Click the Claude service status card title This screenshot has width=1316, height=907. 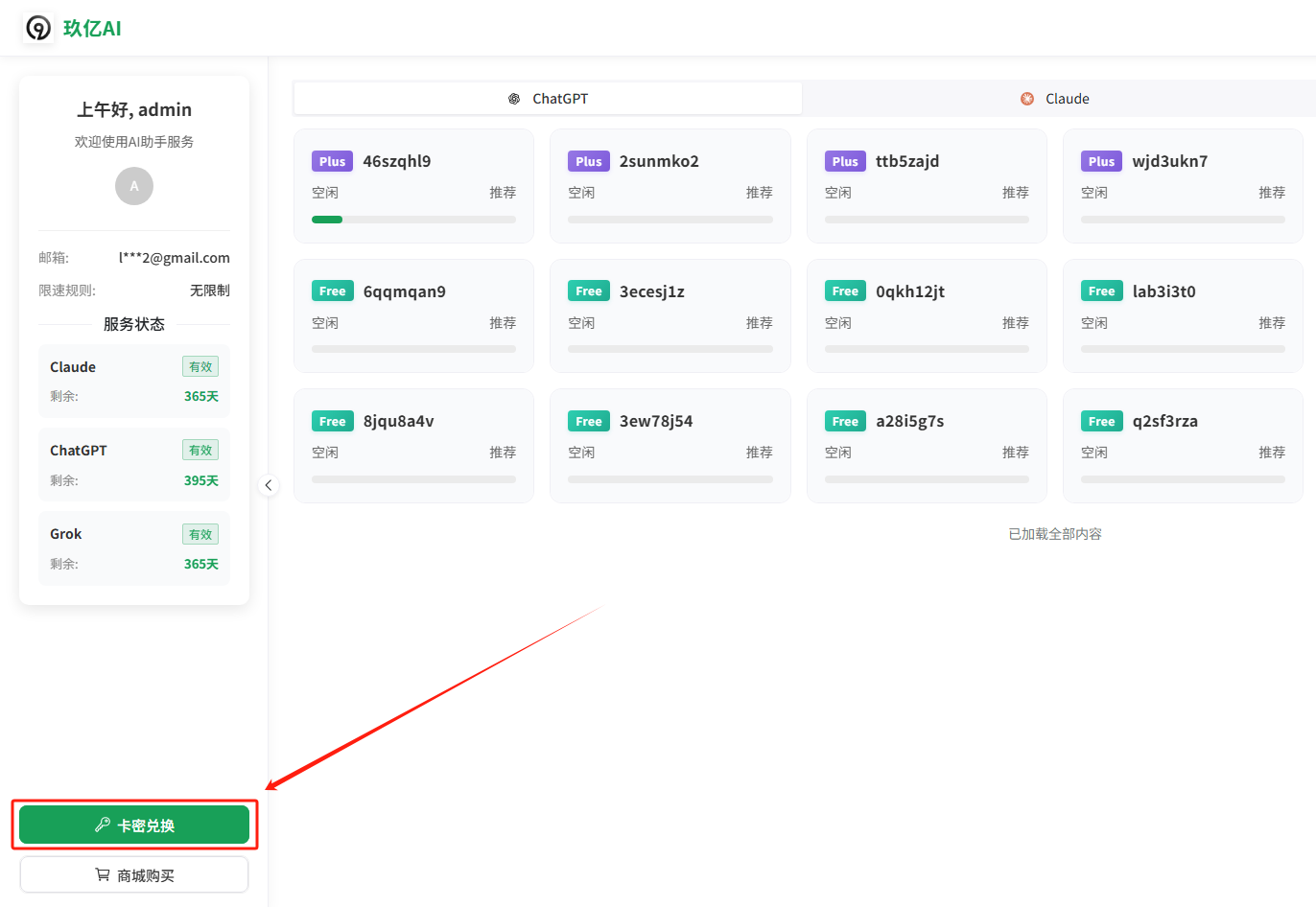click(x=73, y=367)
